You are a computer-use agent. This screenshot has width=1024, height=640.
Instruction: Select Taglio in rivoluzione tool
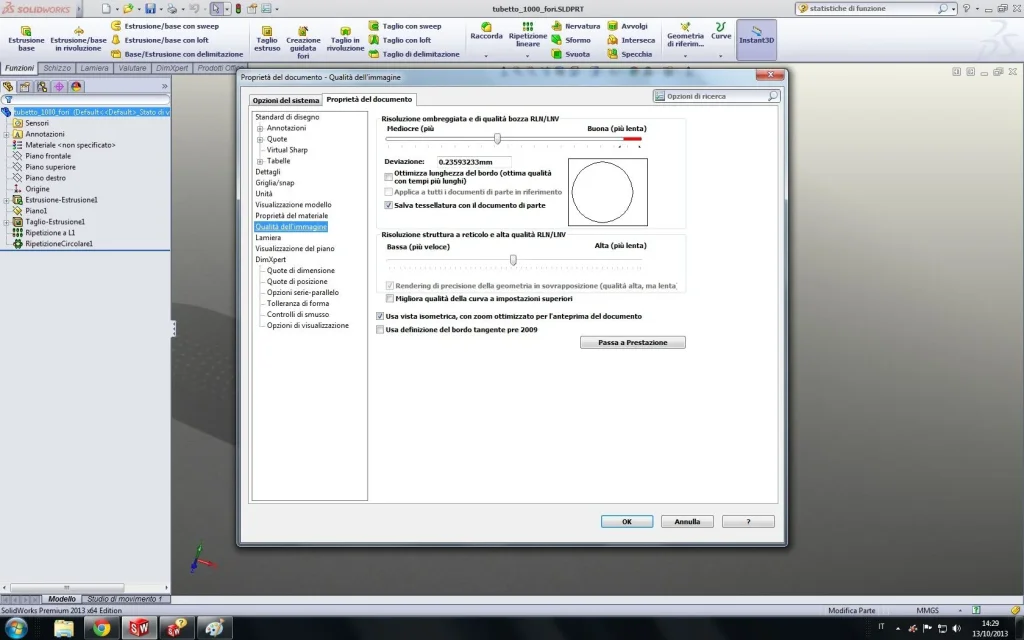(x=345, y=39)
